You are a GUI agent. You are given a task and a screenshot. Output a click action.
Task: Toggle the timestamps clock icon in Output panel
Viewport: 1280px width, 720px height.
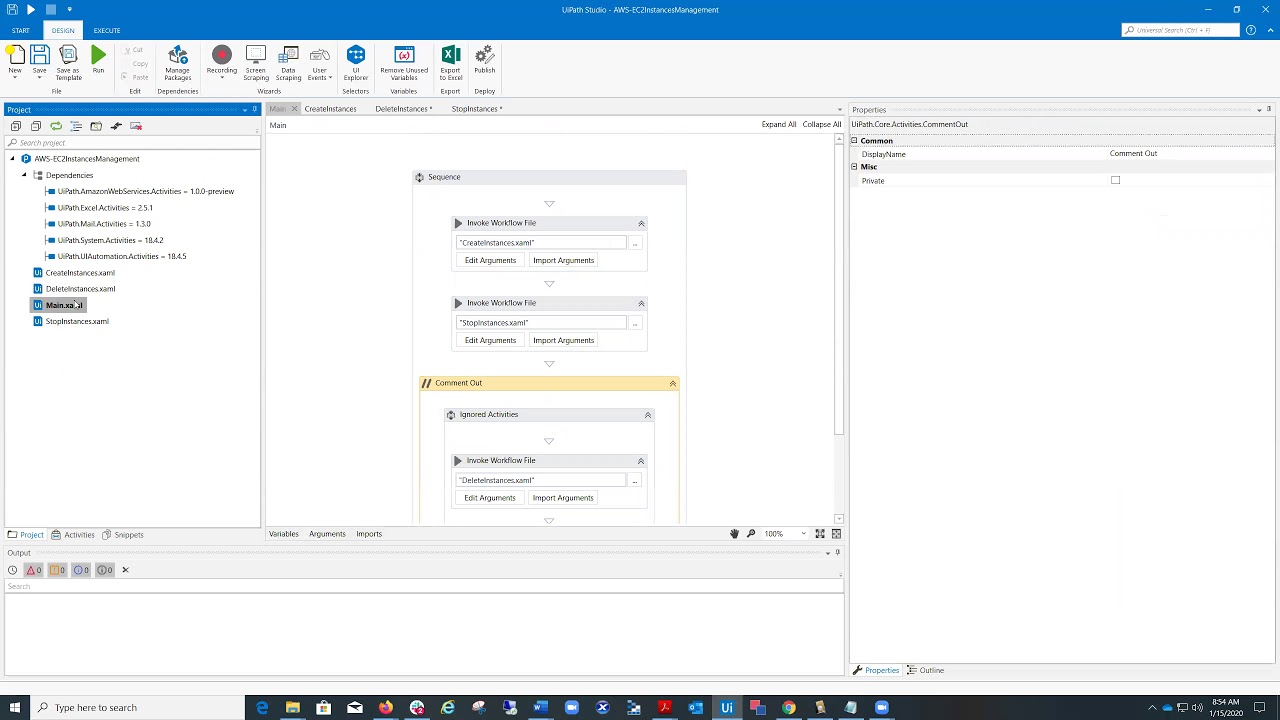click(12, 570)
